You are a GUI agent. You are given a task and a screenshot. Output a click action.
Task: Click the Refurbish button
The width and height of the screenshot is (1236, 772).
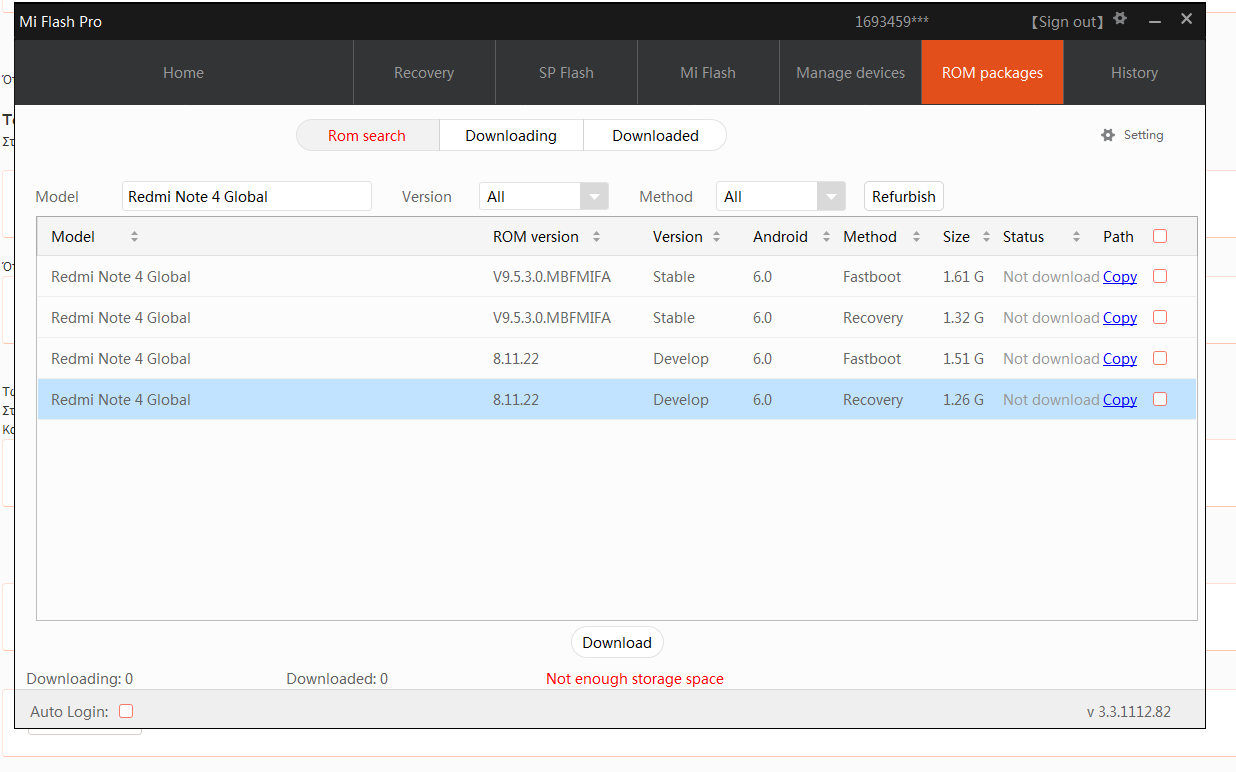903,197
